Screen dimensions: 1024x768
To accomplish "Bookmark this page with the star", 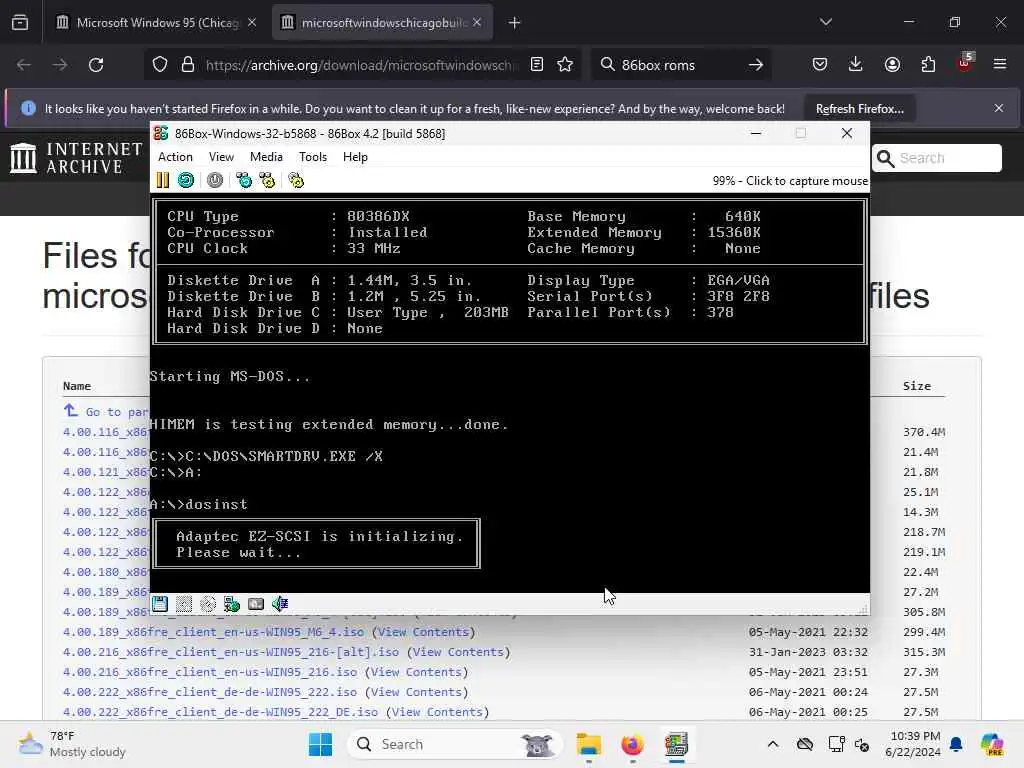I will 565,65.
